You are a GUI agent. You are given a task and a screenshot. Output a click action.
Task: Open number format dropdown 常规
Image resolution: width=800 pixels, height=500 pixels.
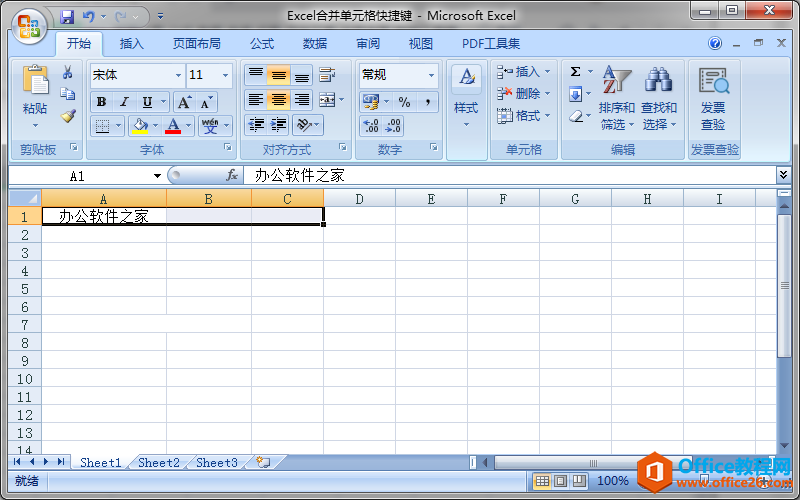click(x=431, y=76)
